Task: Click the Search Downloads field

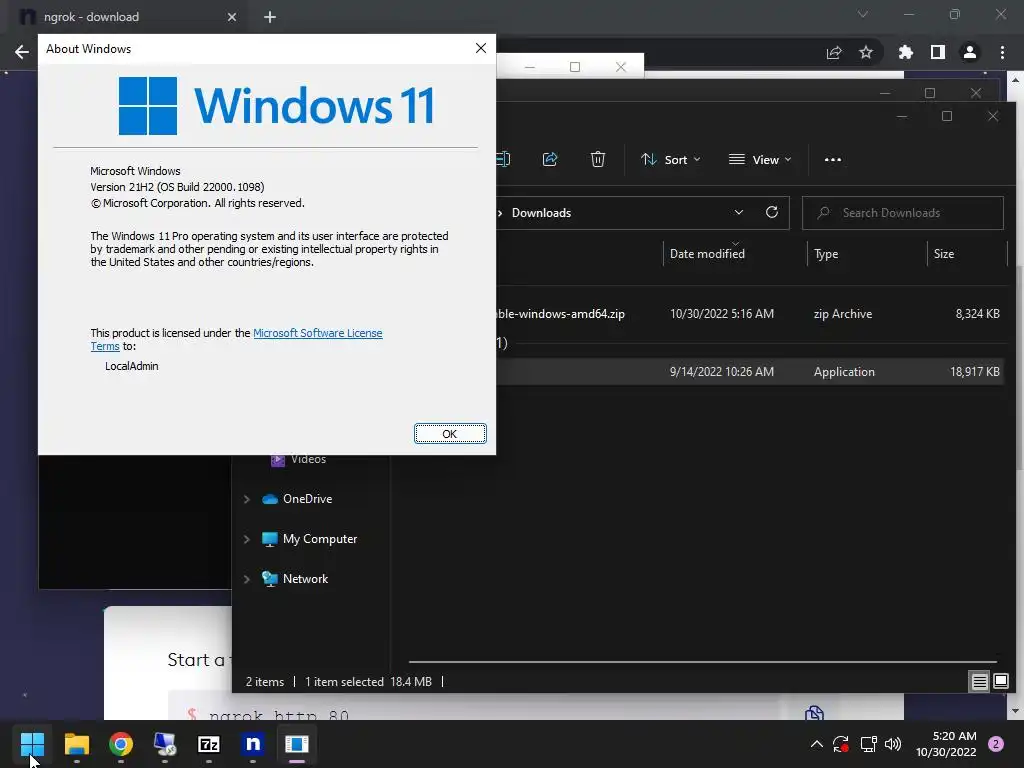Action: tap(903, 213)
